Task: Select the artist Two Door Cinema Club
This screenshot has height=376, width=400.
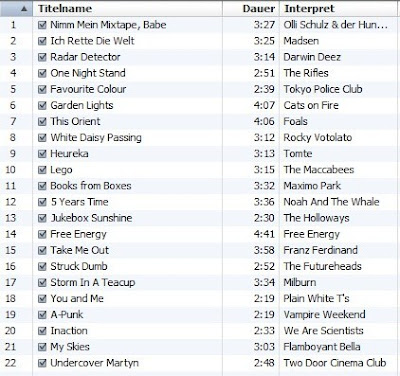Action: click(x=335, y=363)
